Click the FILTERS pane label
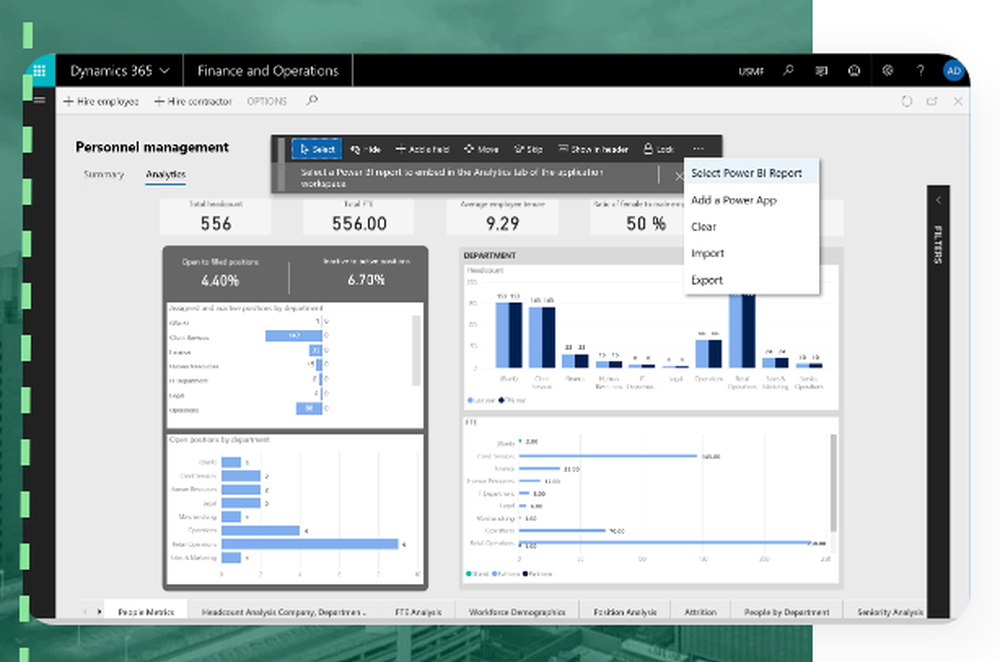 (938, 244)
